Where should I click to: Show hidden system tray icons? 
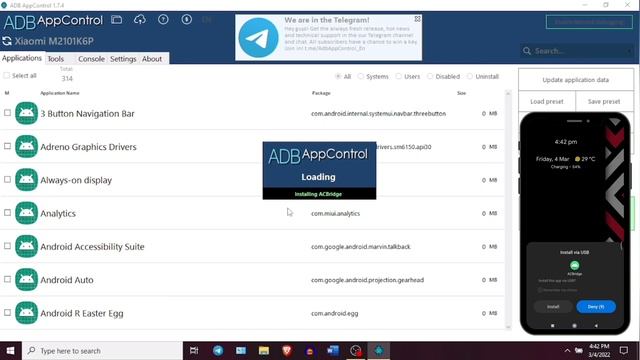pos(567,351)
